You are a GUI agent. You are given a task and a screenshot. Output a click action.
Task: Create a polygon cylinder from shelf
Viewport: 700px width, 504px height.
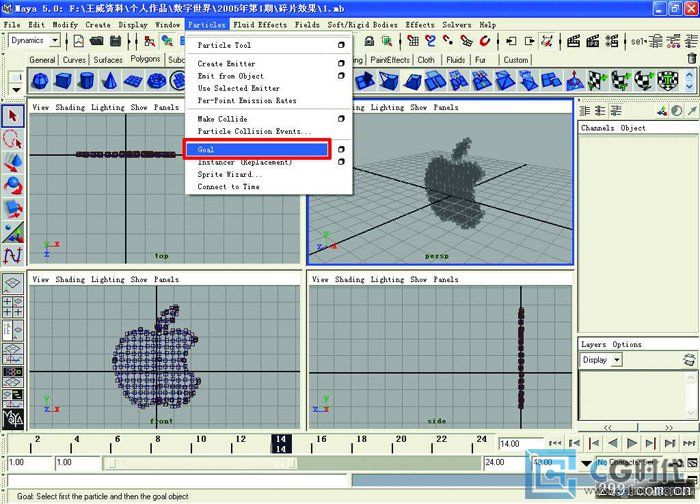tap(86, 81)
